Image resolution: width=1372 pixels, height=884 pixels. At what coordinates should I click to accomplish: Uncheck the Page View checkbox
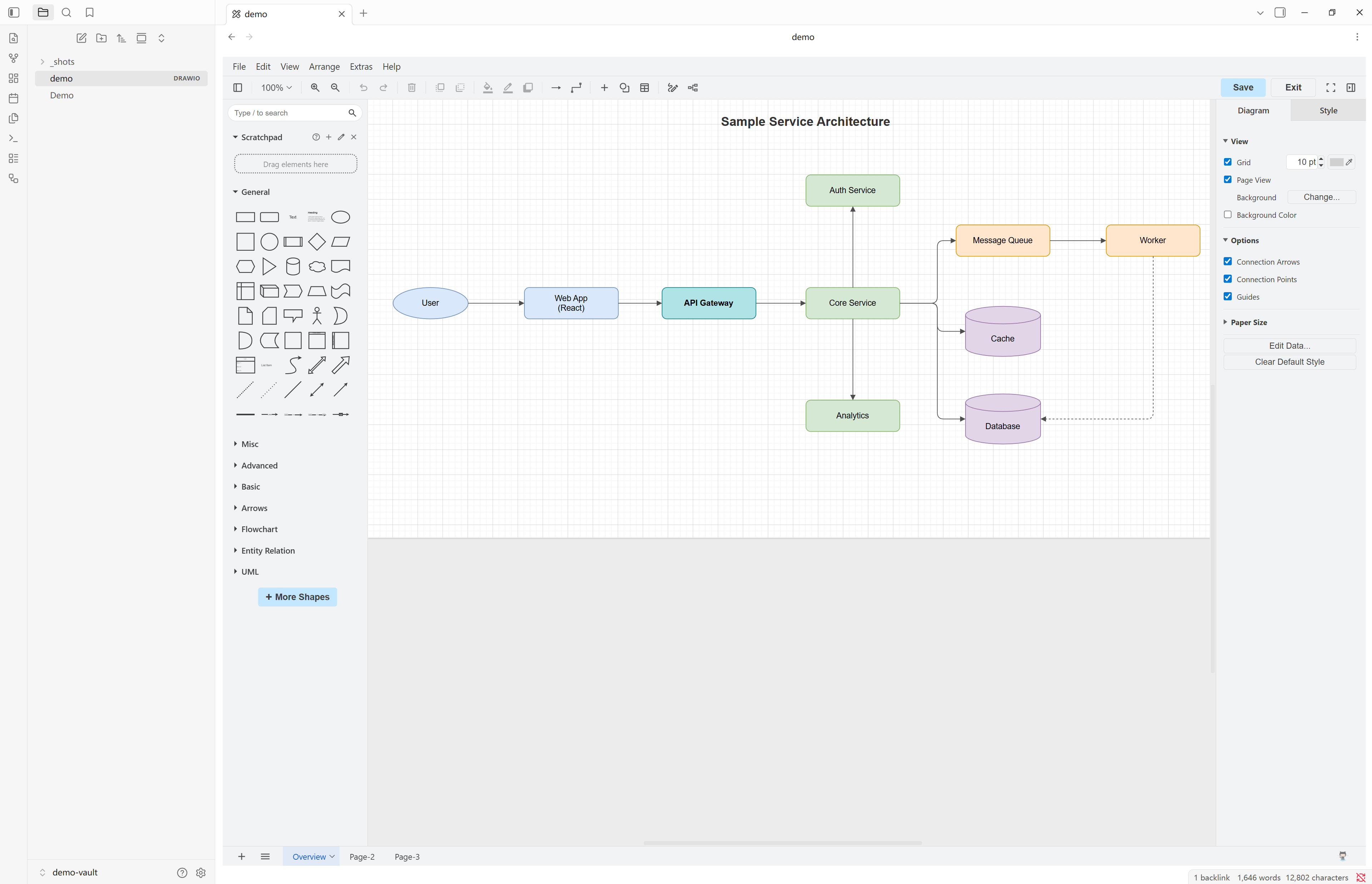(x=1228, y=180)
